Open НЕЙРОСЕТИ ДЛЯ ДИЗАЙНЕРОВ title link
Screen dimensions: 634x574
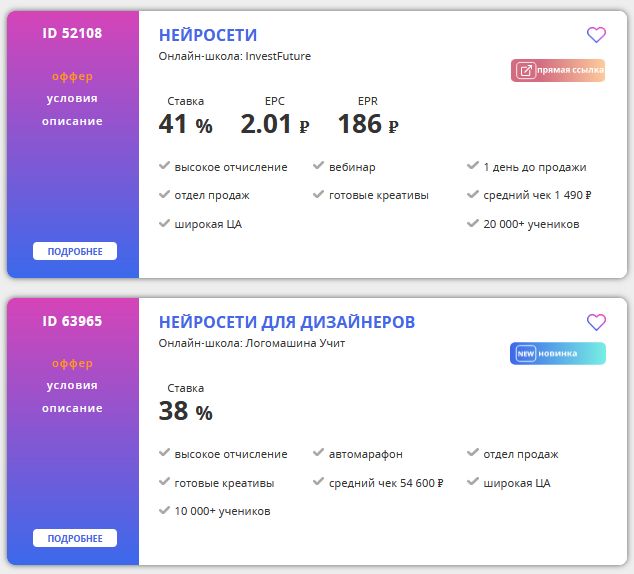point(287,322)
